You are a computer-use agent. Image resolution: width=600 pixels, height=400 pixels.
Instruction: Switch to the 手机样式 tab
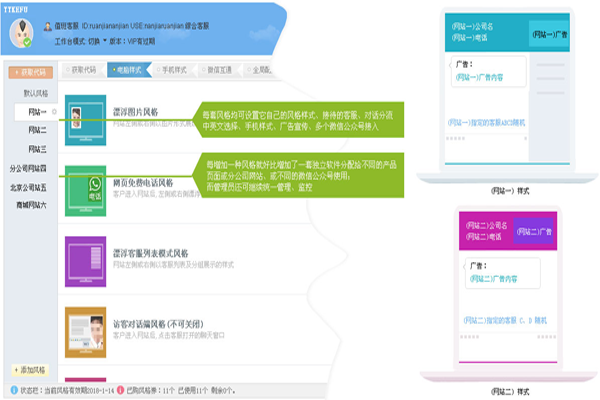click(x=172, y=70)
